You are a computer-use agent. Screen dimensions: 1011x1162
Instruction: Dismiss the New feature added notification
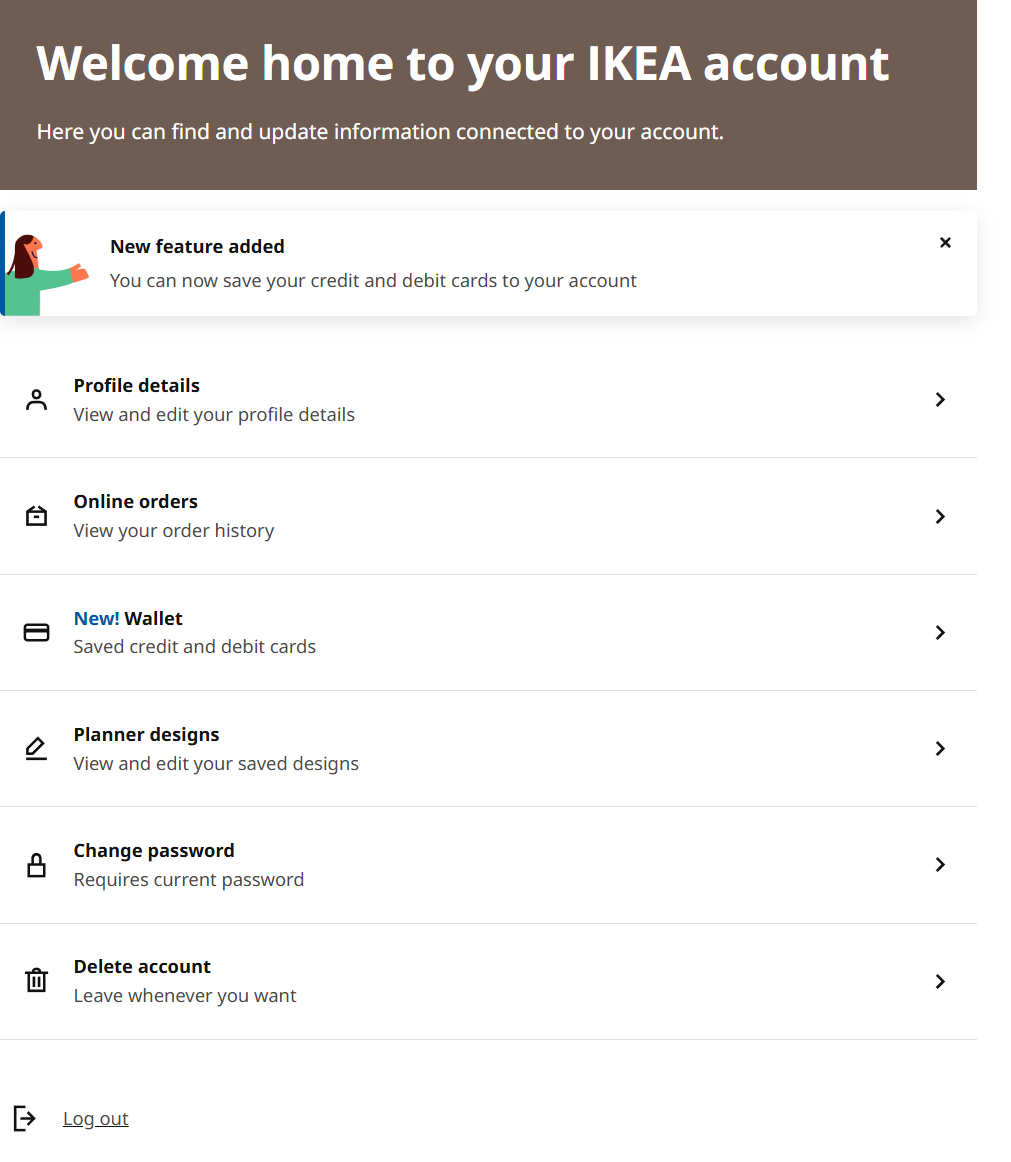[x=945, y=242]
